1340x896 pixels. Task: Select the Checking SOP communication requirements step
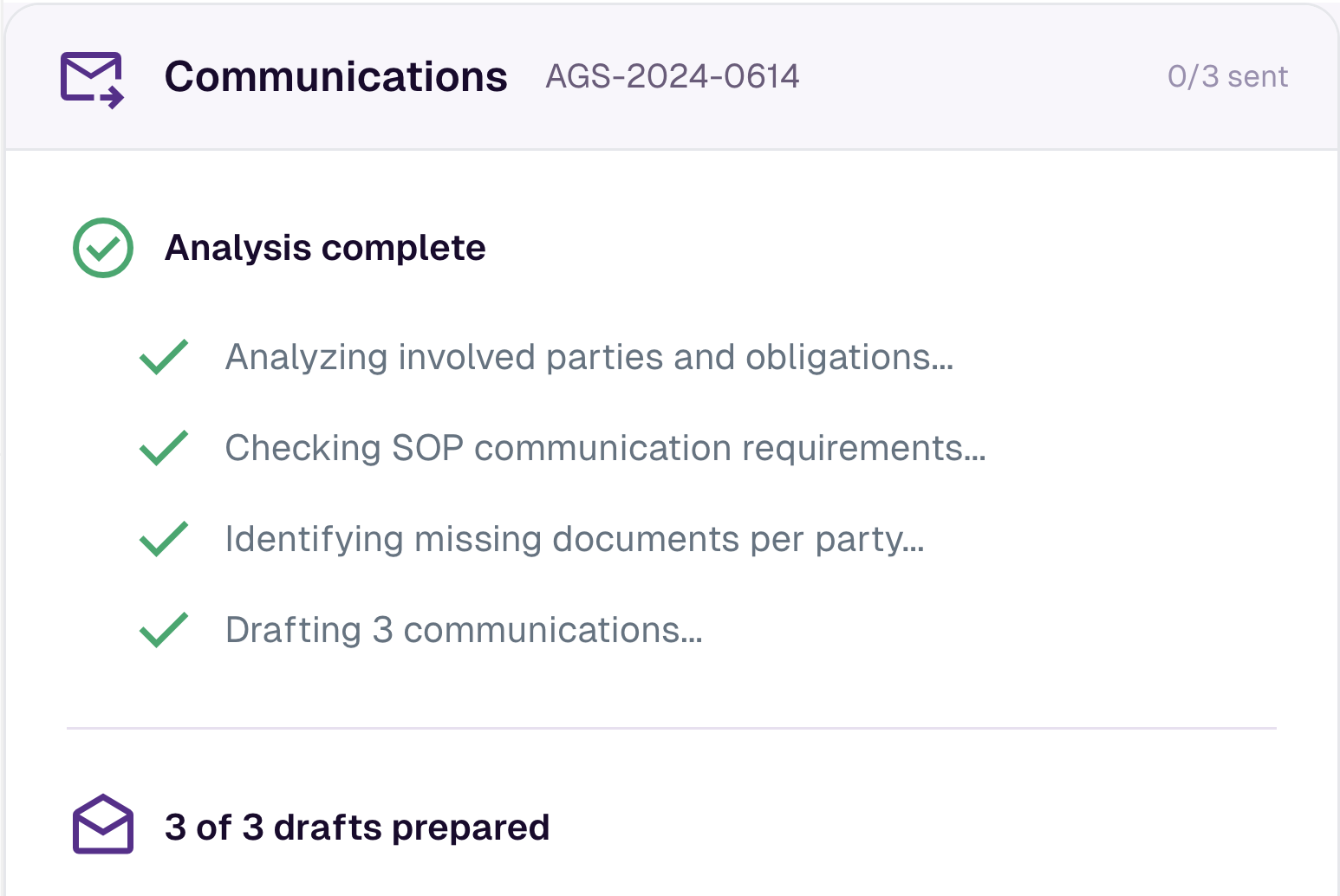pyautogui.click(x=605, y=448)
